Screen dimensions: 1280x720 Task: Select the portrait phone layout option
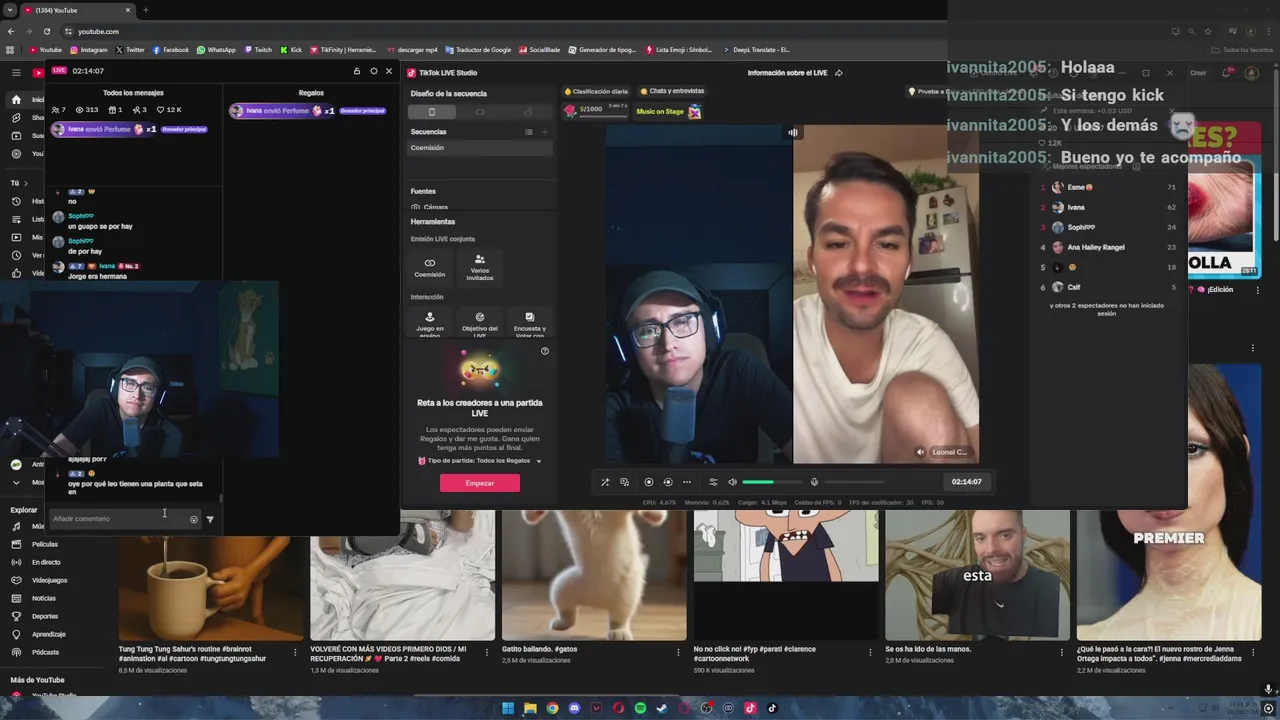[x=432, y=112]
